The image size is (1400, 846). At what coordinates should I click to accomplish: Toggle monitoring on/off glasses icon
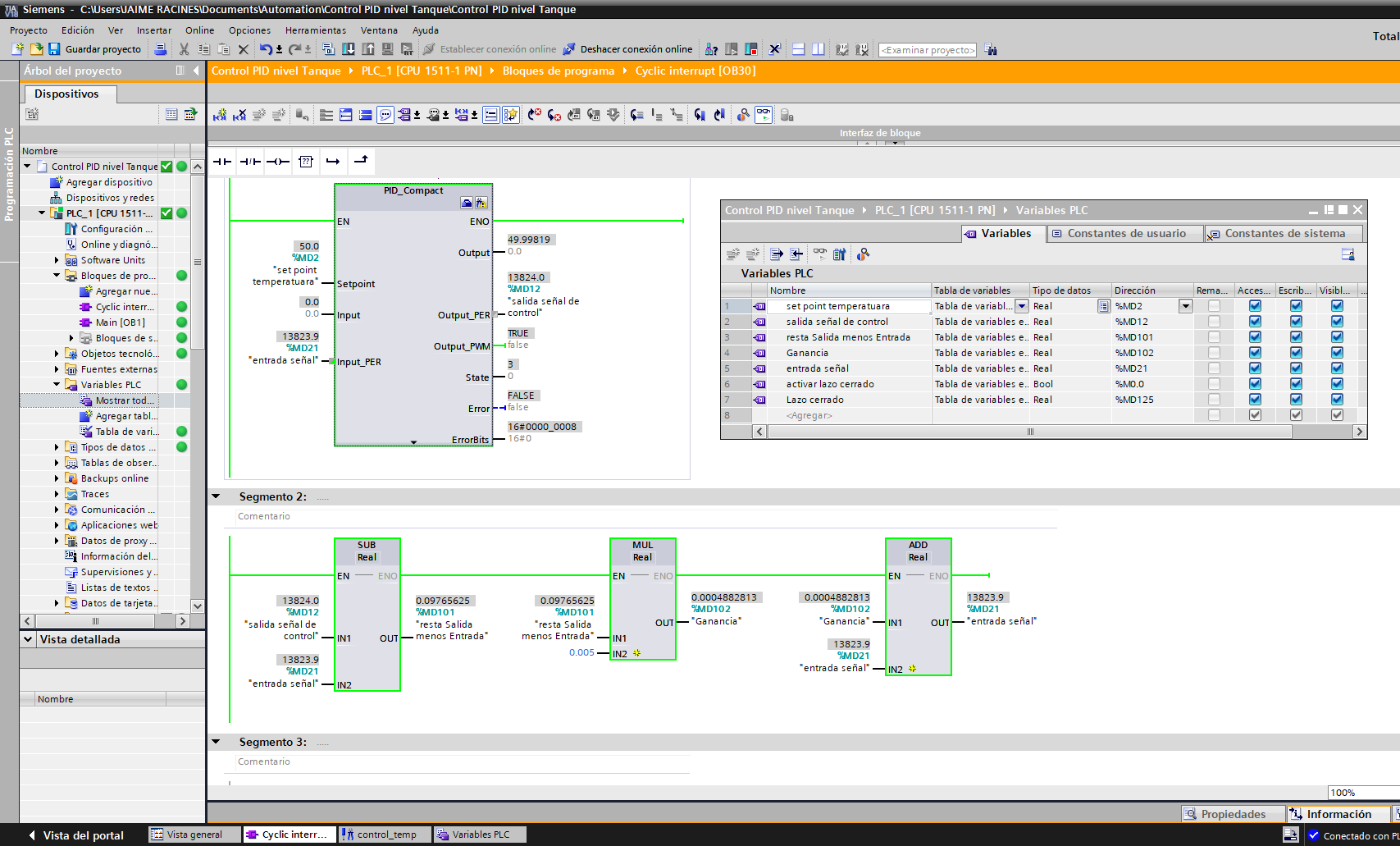point(764,115)
